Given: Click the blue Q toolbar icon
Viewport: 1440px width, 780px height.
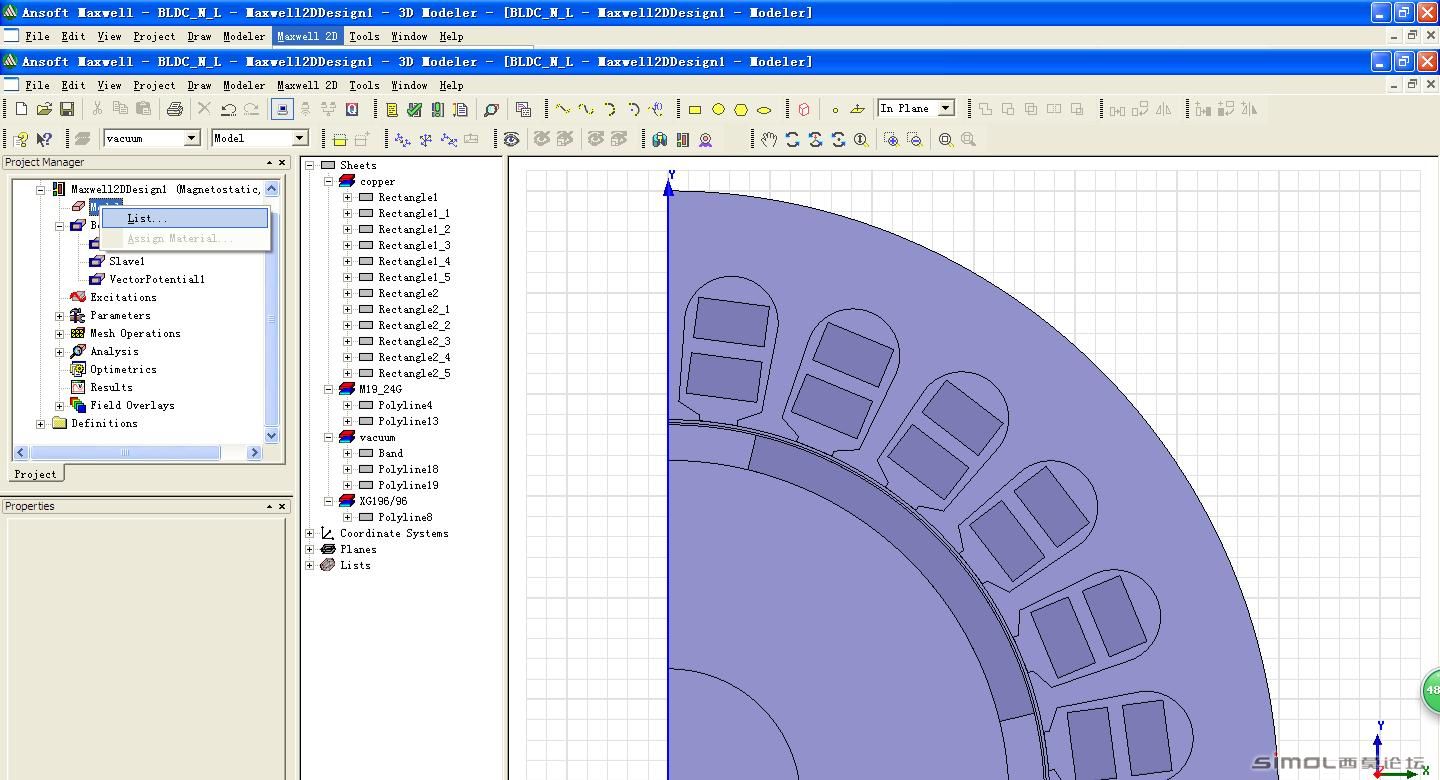Looking at the screenshot, I should point(352,109).
